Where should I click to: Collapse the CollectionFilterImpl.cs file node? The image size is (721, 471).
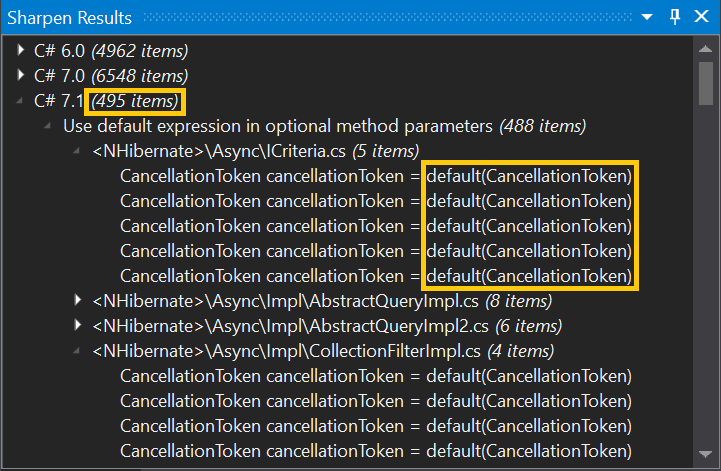point(77,351)
